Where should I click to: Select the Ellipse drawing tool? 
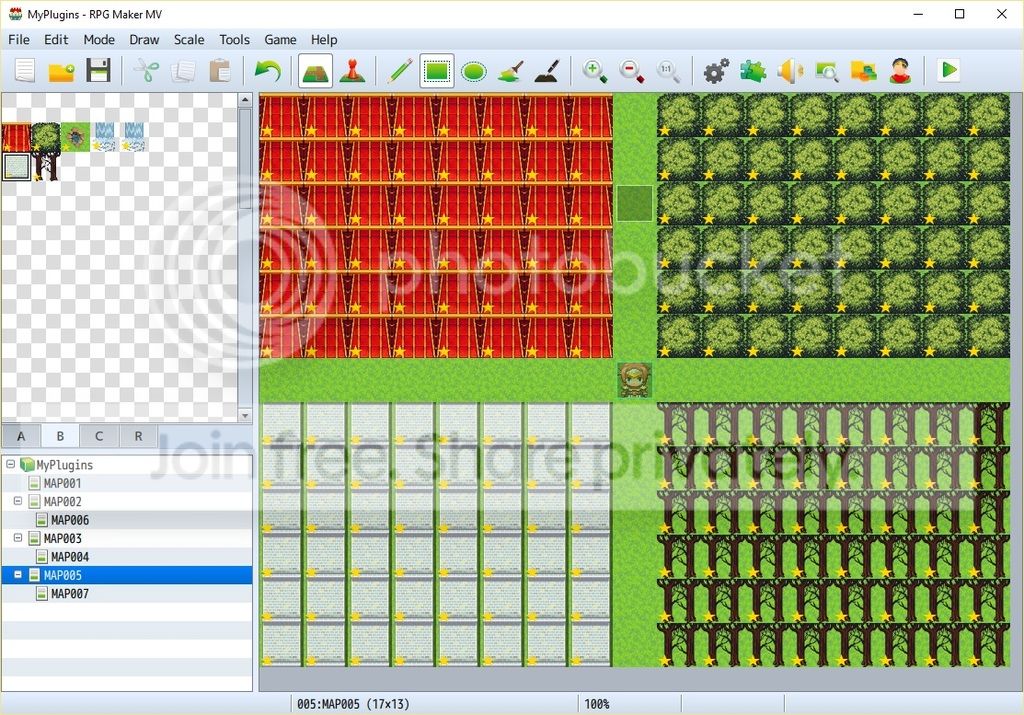pos(473,71)
